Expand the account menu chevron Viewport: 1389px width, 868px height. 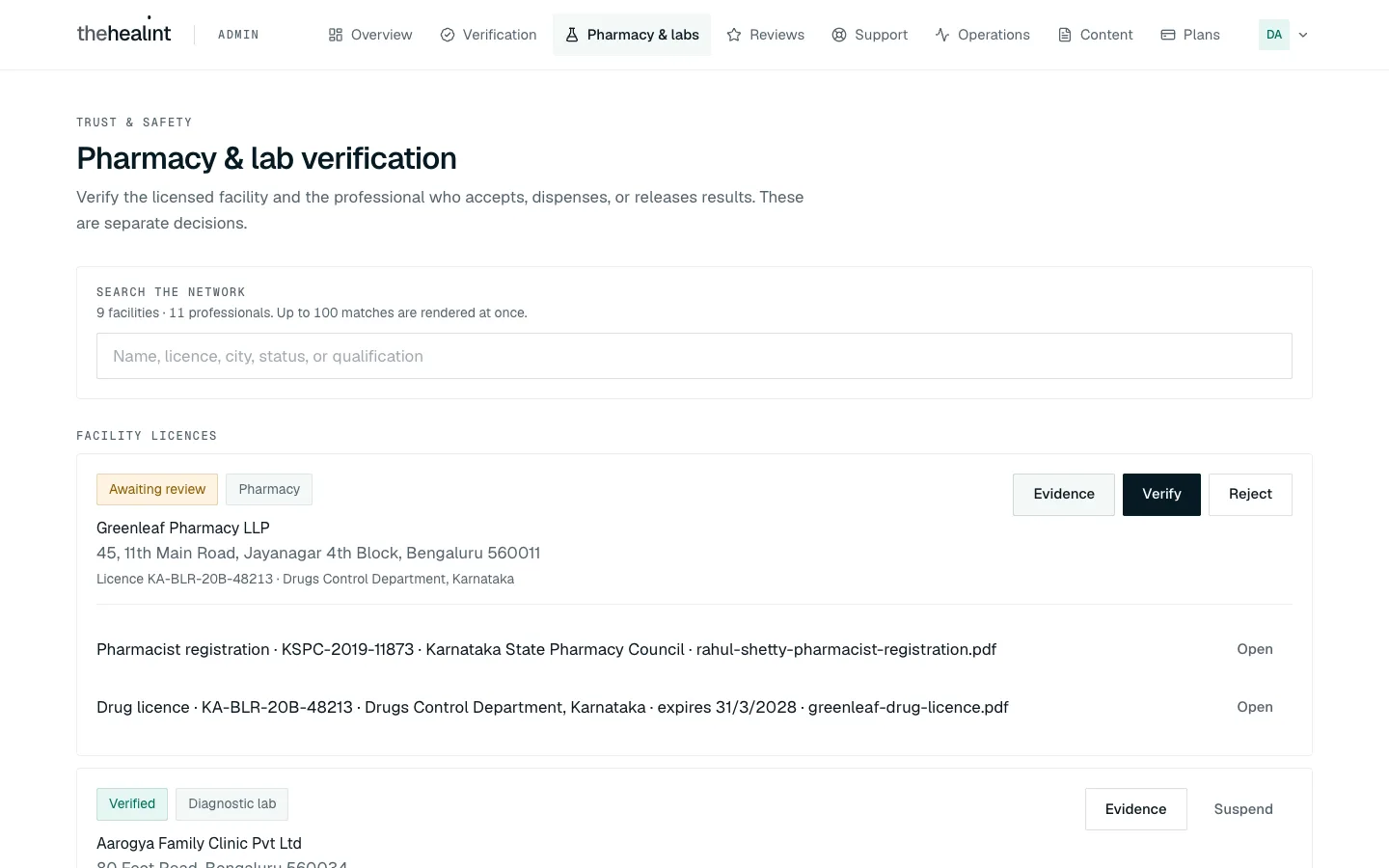[1303, 35]
